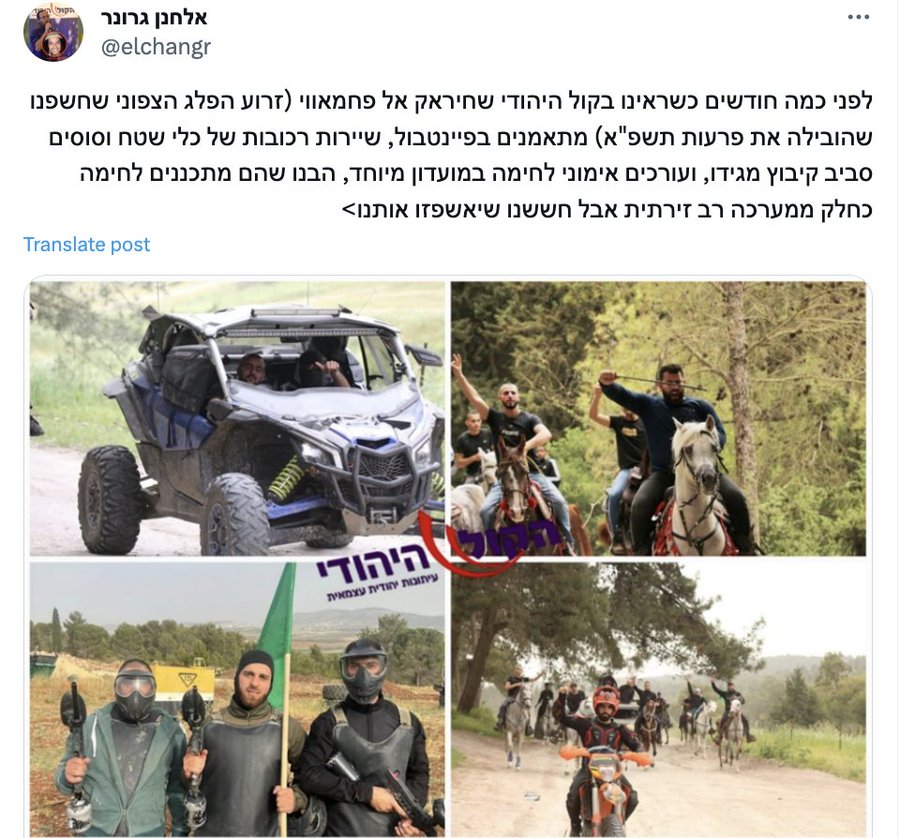This screenshot has width=900, height=838.
Task: Open the three-dot more options menu
Action: (x=858, y=17)
